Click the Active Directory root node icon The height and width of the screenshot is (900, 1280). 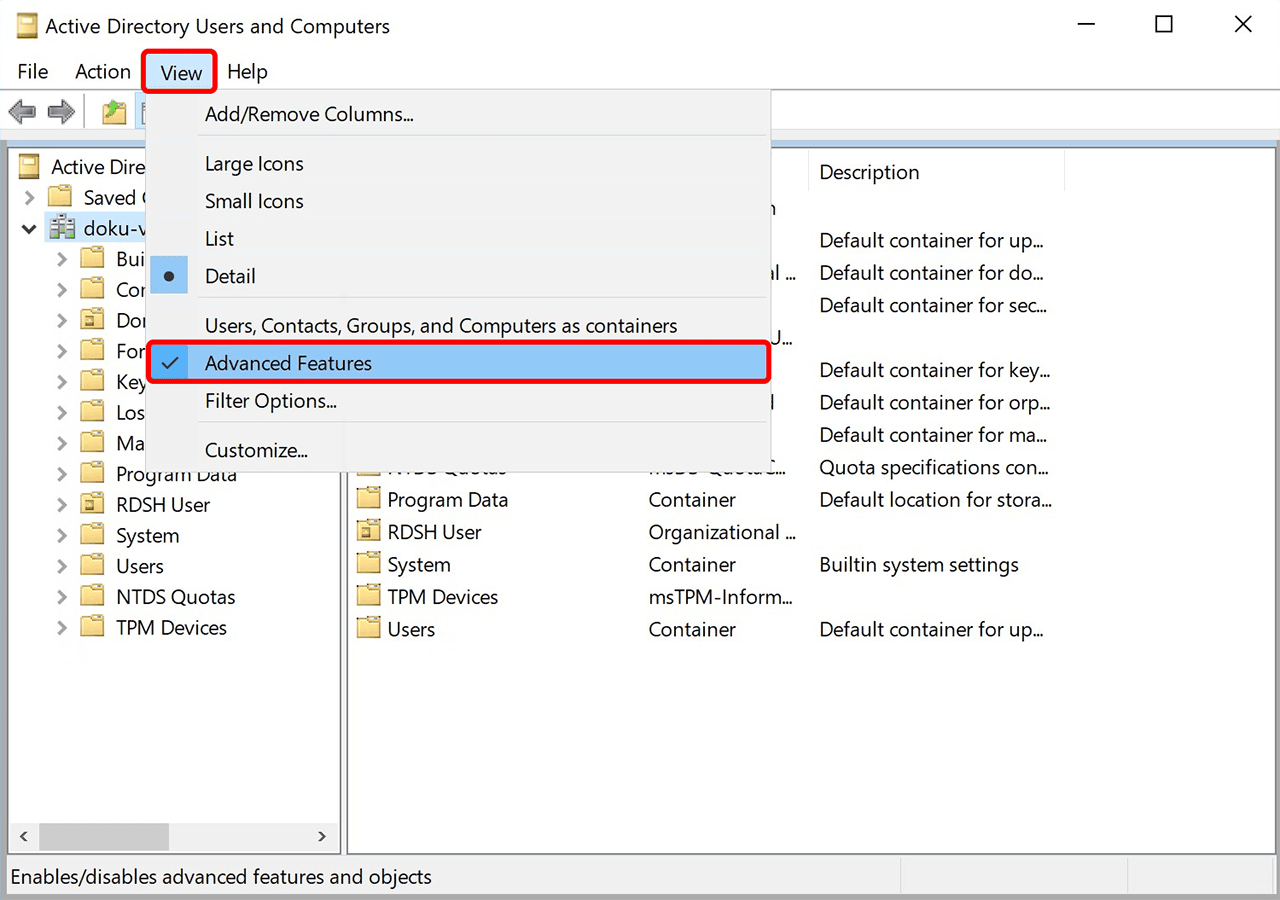(29, 166)
